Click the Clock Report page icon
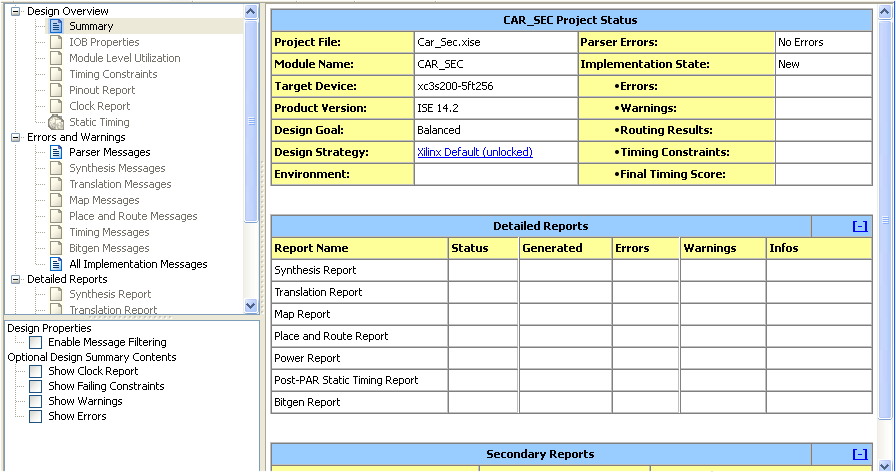This screenshot has height=472, width=896. point(56,107)
